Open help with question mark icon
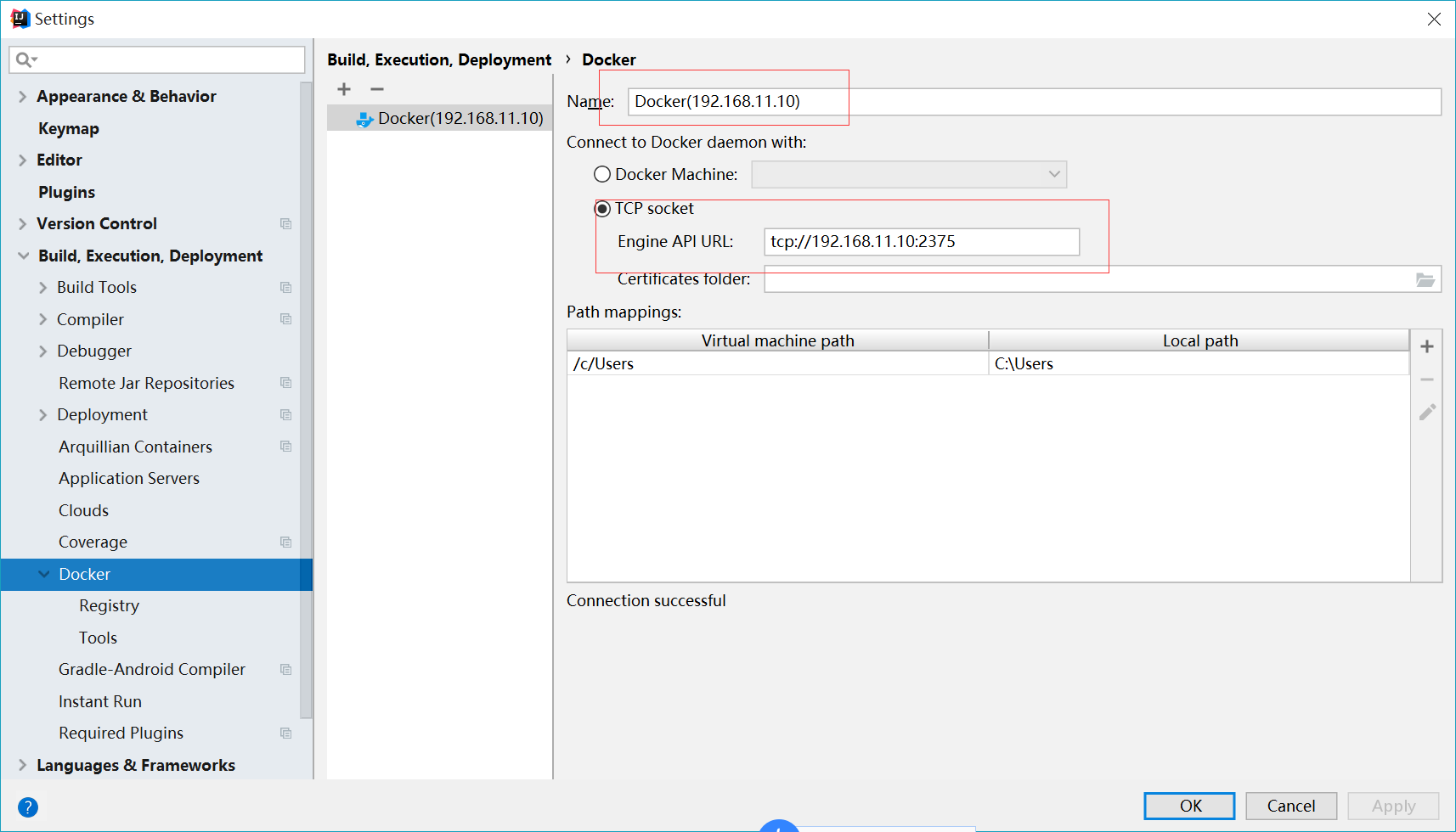 tap(28, 807)
